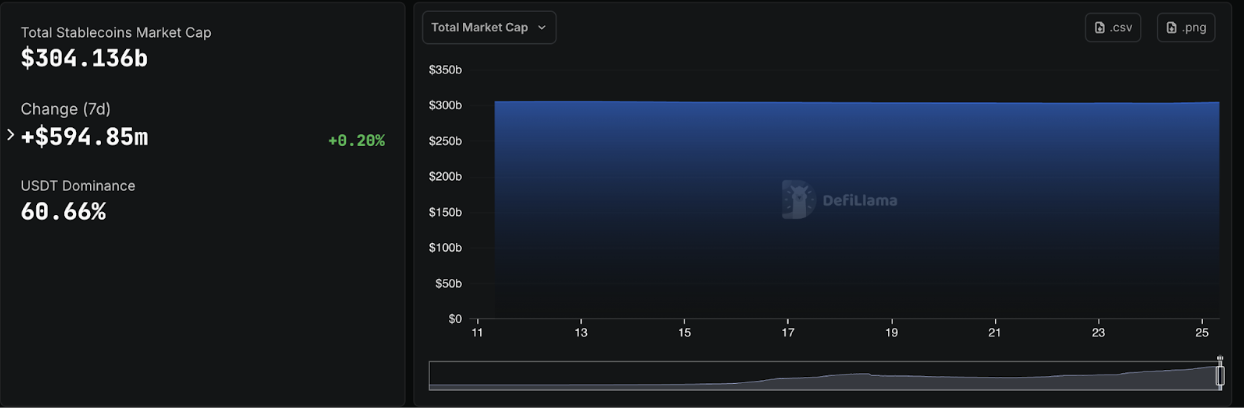Grab the right handle of the range slider
This screenshot has height=410, width=1244.
point(1220,375)
